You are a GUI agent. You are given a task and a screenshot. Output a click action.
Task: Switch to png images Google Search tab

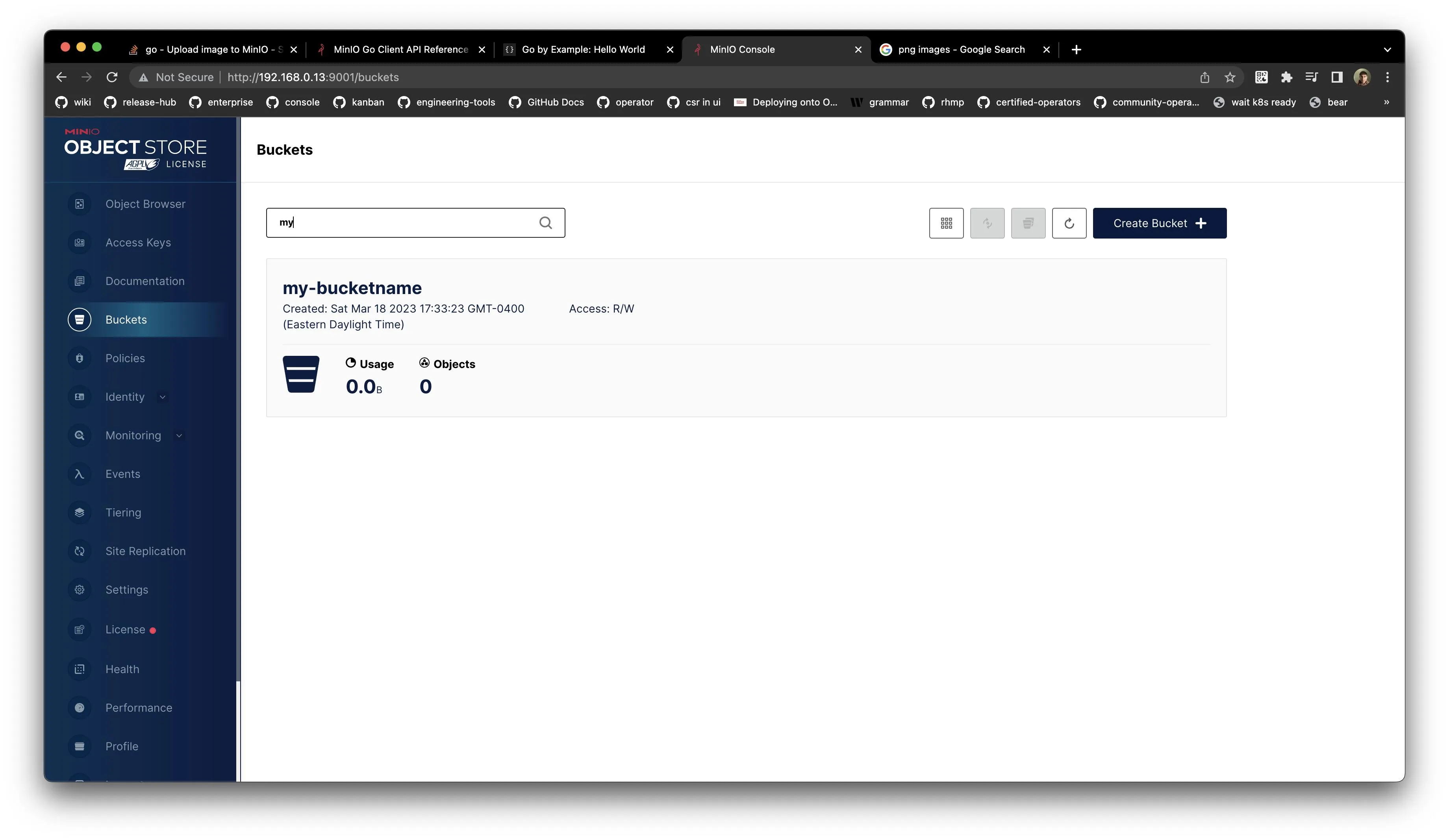tap(961, 50)
